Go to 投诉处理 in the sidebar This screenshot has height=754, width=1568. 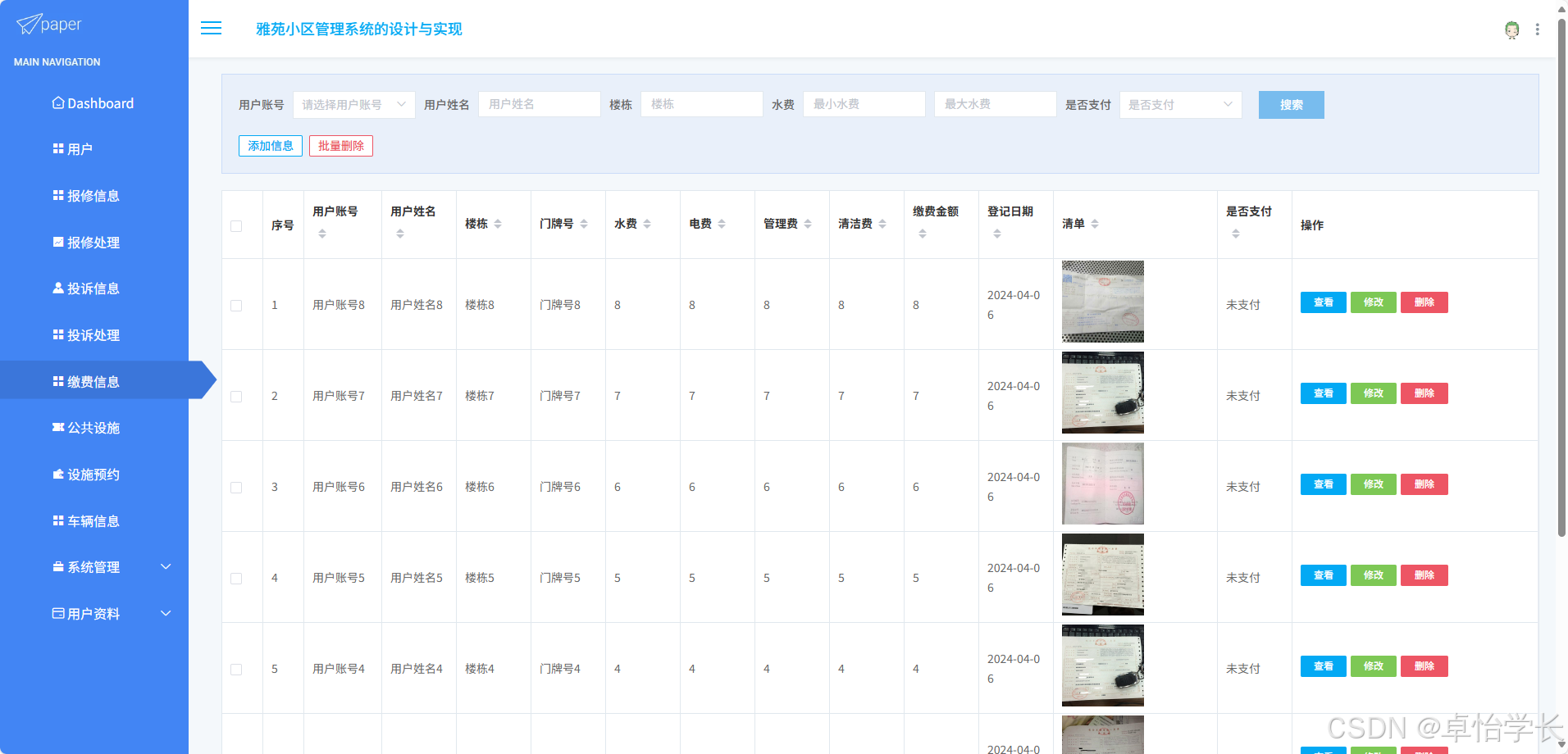click(x=94, y=335)
